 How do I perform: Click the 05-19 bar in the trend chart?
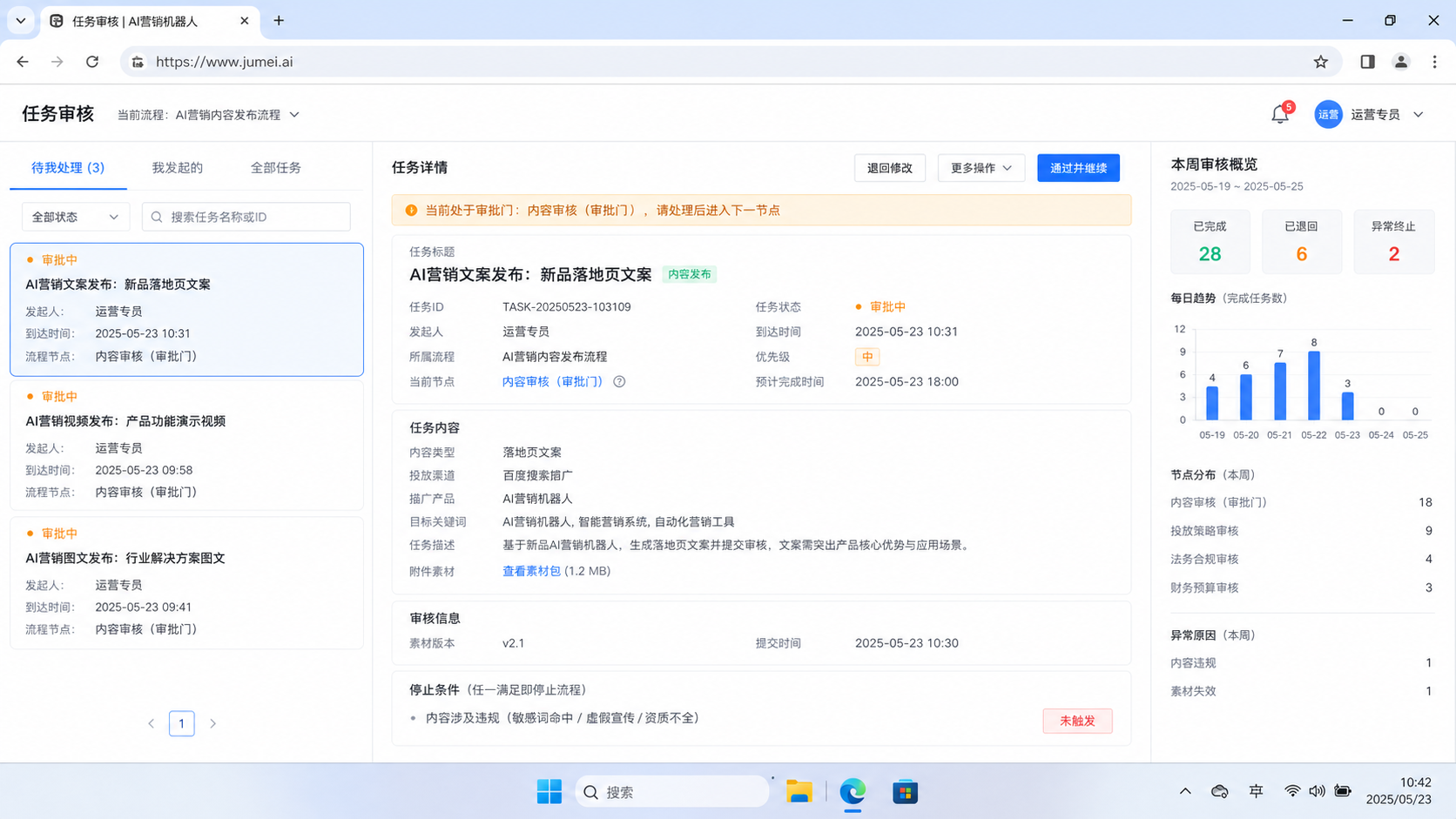pyautogui.click(x=1212, y=403)
